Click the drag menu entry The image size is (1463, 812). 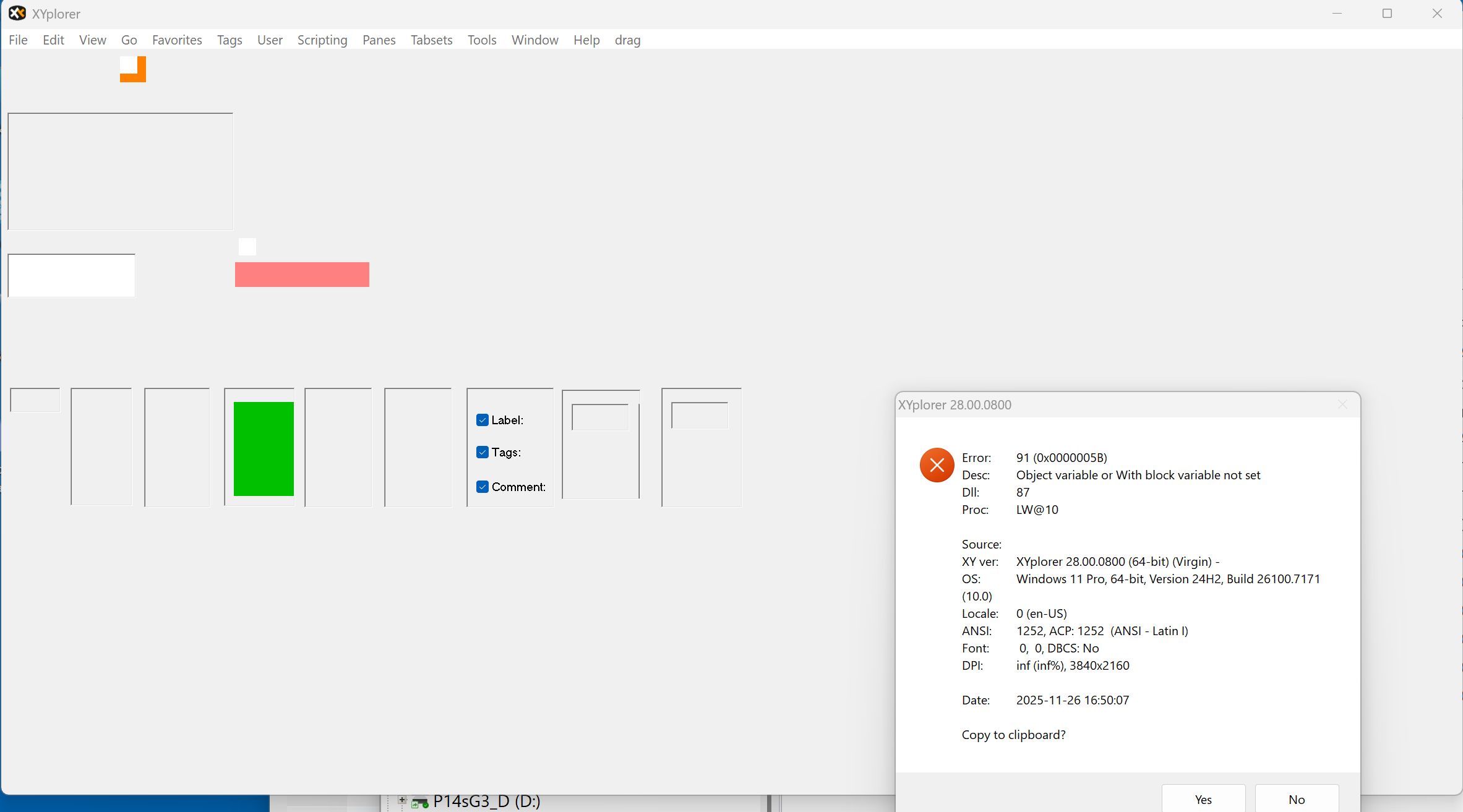[x=627, y=40]
